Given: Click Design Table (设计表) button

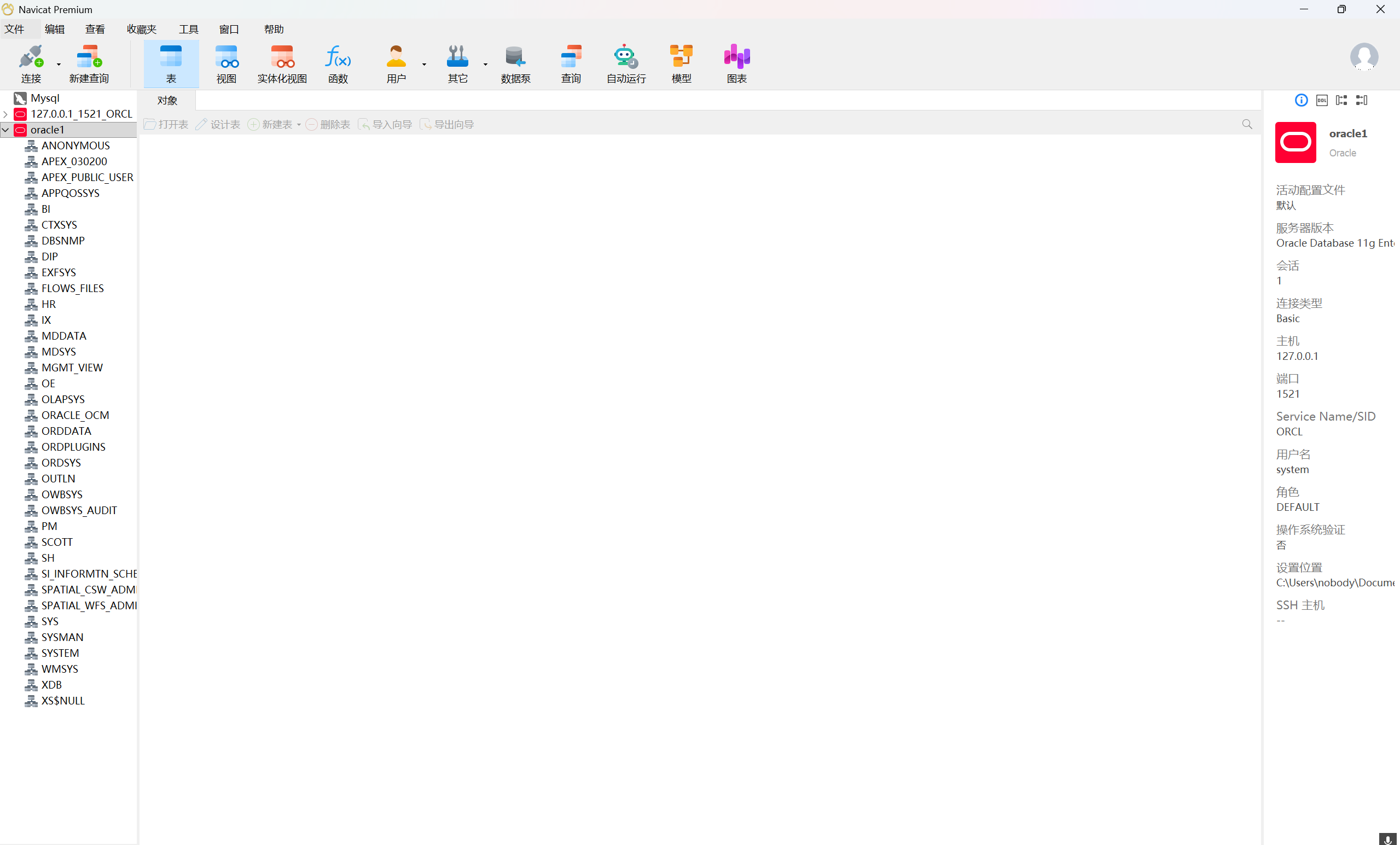Looking at the screenshot, I should tap(218, 124).
